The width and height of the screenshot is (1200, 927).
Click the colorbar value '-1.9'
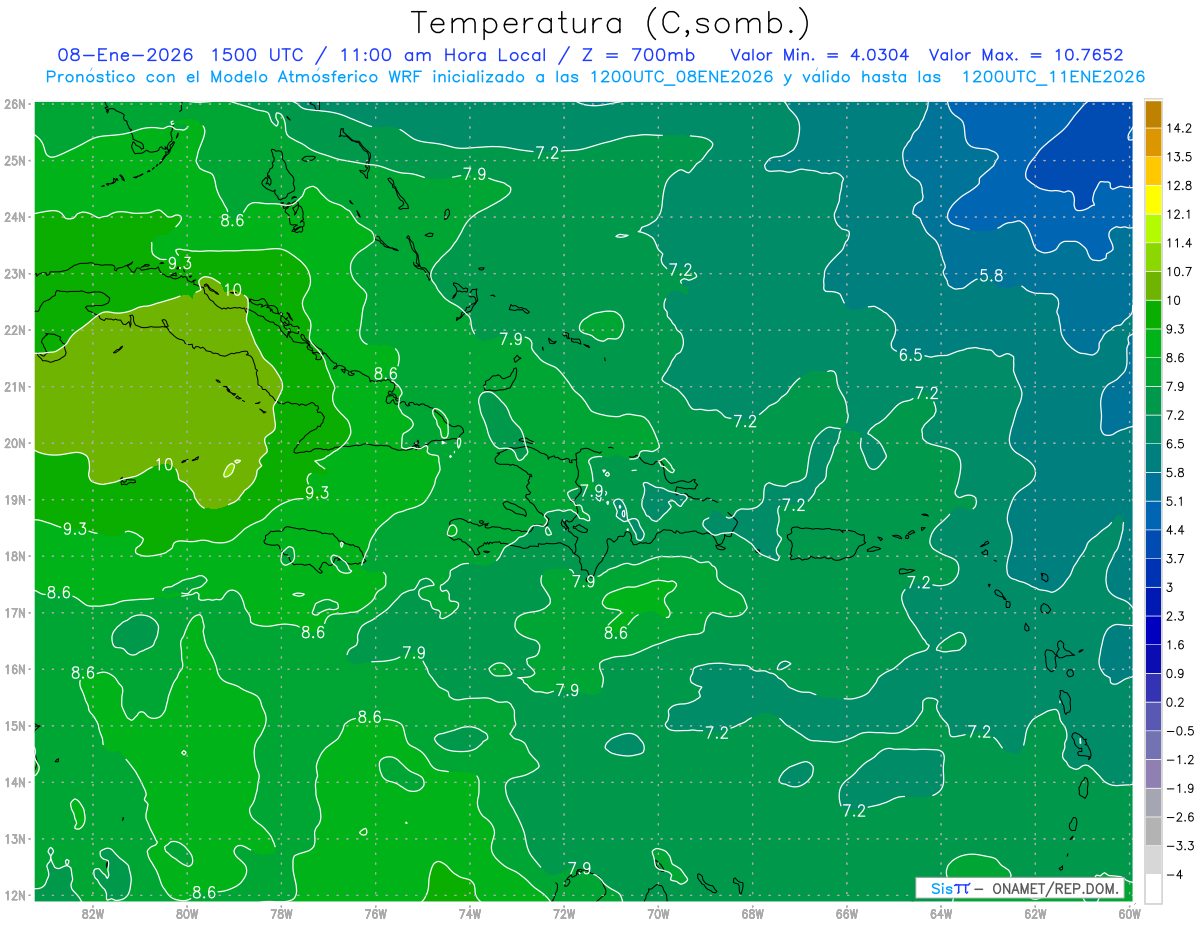[x=1178, y=787]
